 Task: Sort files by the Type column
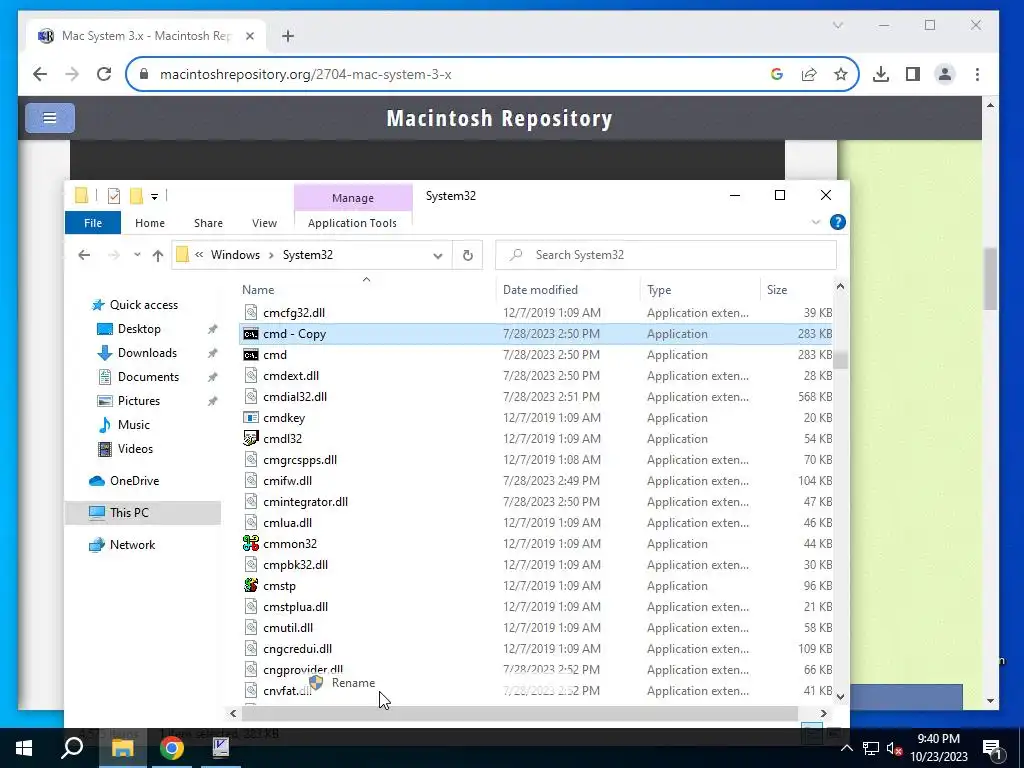click(x=659, y=290)
